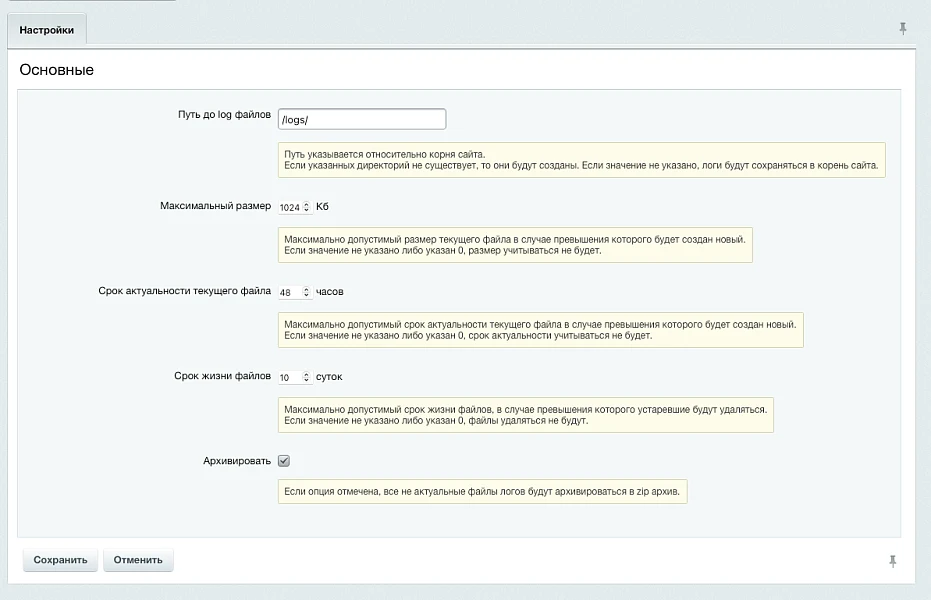
Task: Click the hint about путь относительно корня сайта
Action: point(581,160)
